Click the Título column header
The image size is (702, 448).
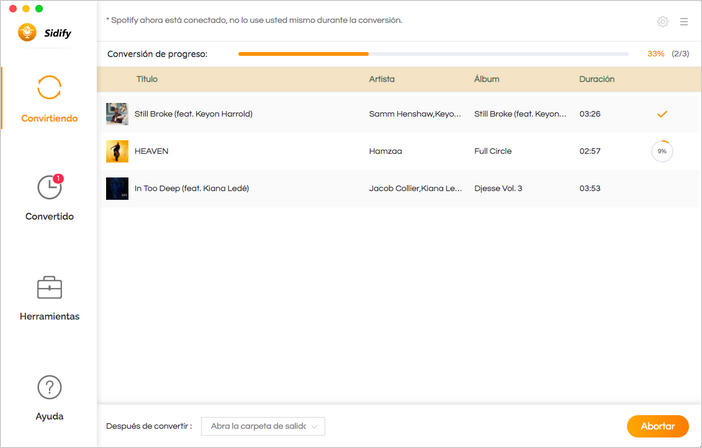(147, 79)
